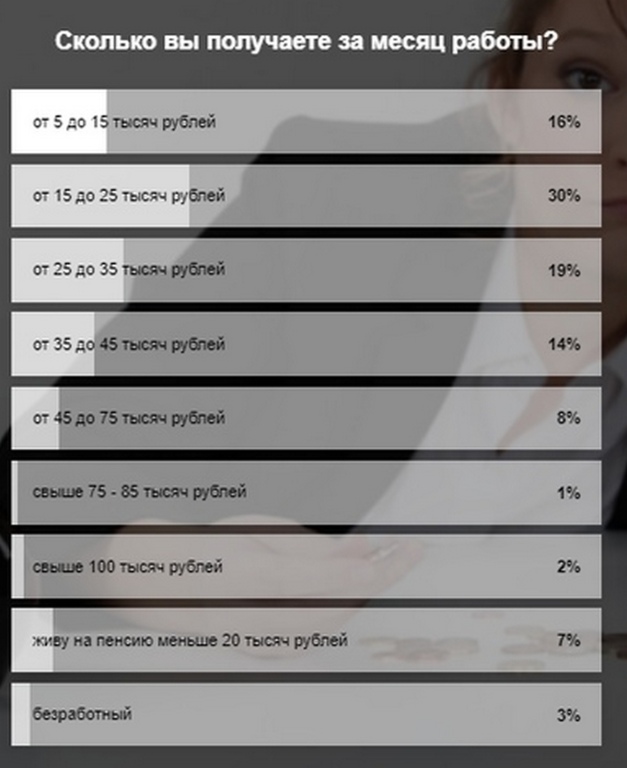Click the 3% result value
The height and width of the screenshot is (768, 627).
coord(568,714)
